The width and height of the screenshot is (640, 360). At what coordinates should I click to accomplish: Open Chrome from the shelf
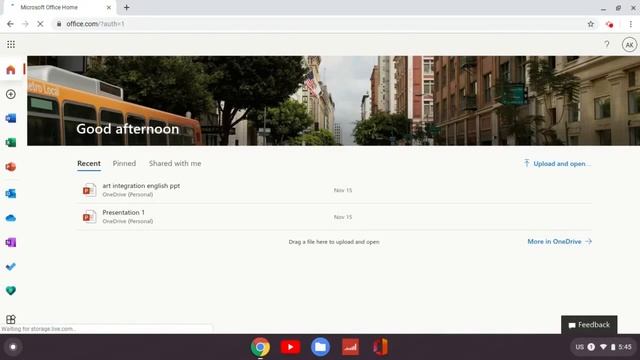coord(260,347)
